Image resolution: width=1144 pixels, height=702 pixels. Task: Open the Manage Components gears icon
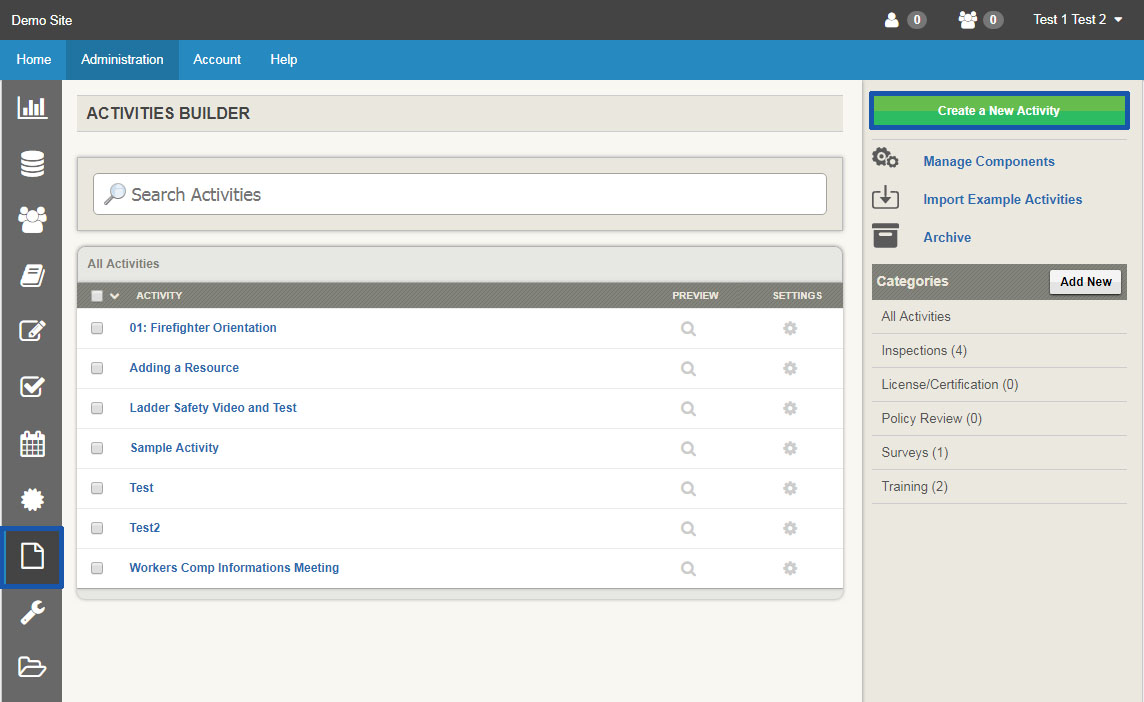[885, 157]
